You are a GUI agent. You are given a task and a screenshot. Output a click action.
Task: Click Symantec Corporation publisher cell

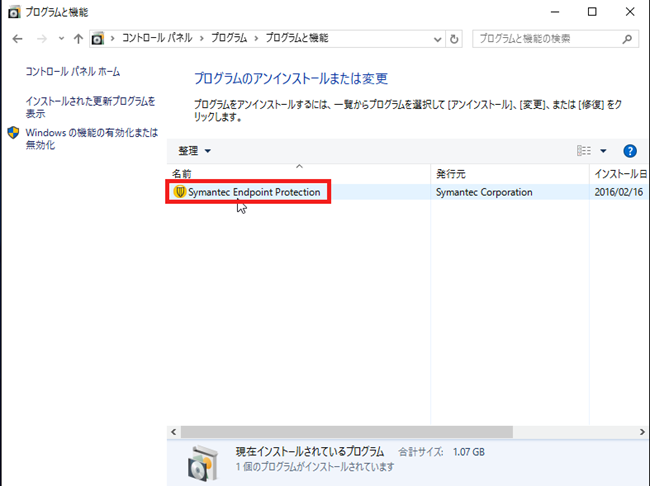pos(484,192)
